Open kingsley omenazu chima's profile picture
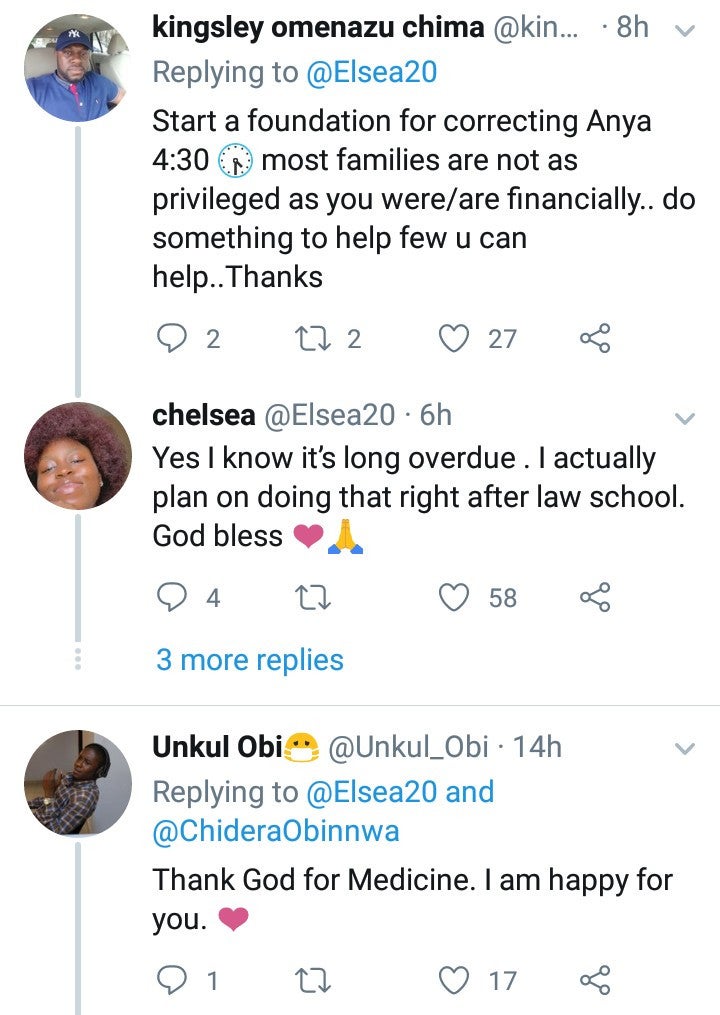The width and height of the screenshot is (720, 1015). pos(77,67)
